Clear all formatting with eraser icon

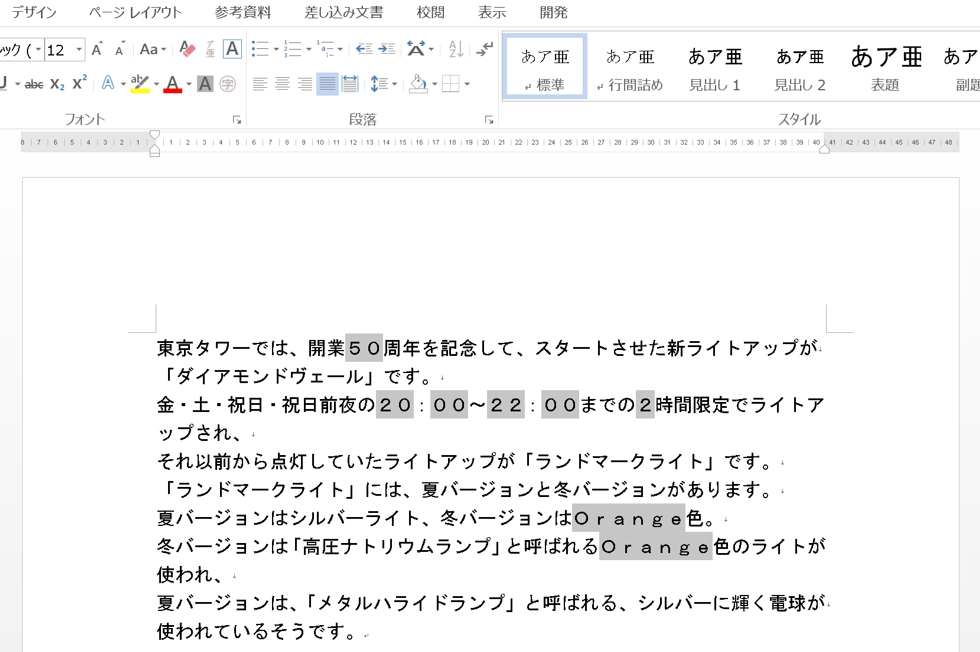click(187, 49)
